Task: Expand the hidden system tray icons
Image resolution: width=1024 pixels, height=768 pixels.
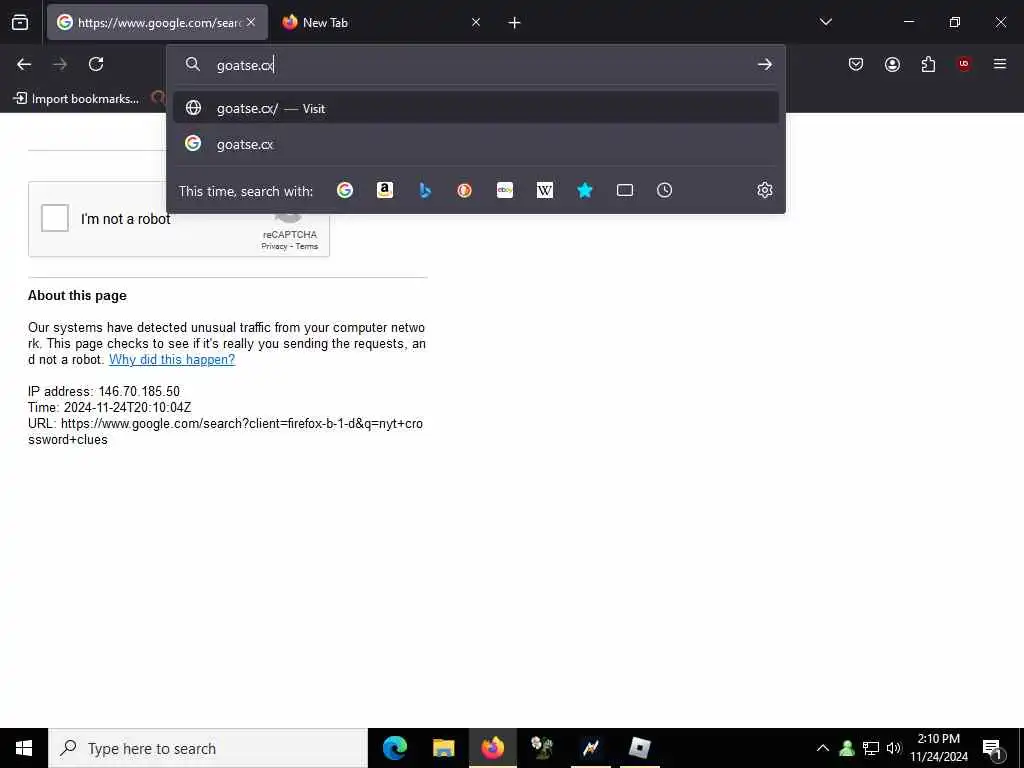Action: 823,748
